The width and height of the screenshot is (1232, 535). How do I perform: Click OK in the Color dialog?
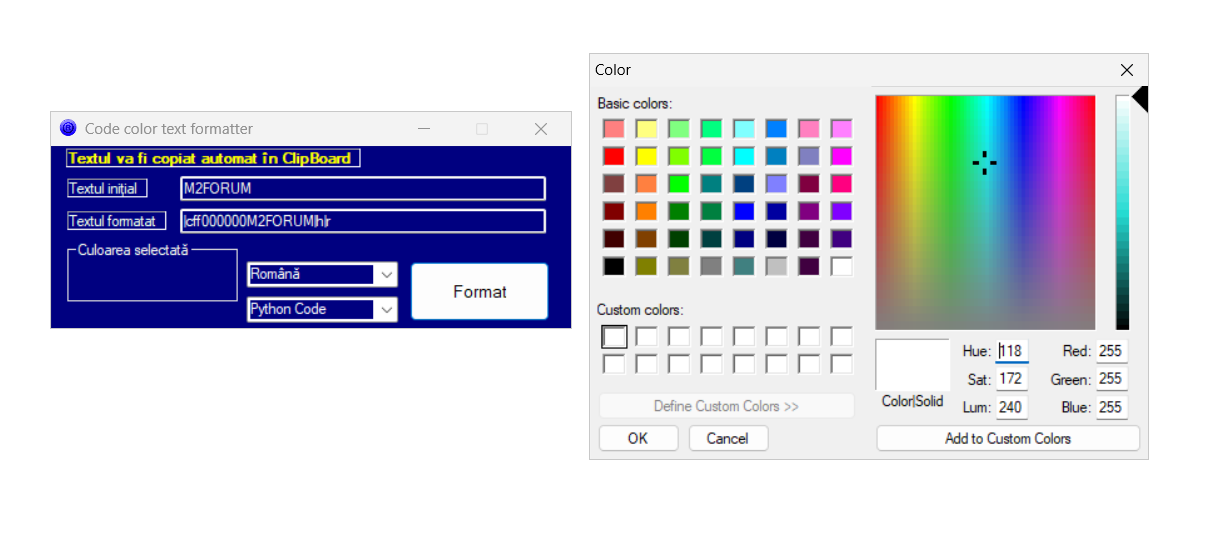638,438
